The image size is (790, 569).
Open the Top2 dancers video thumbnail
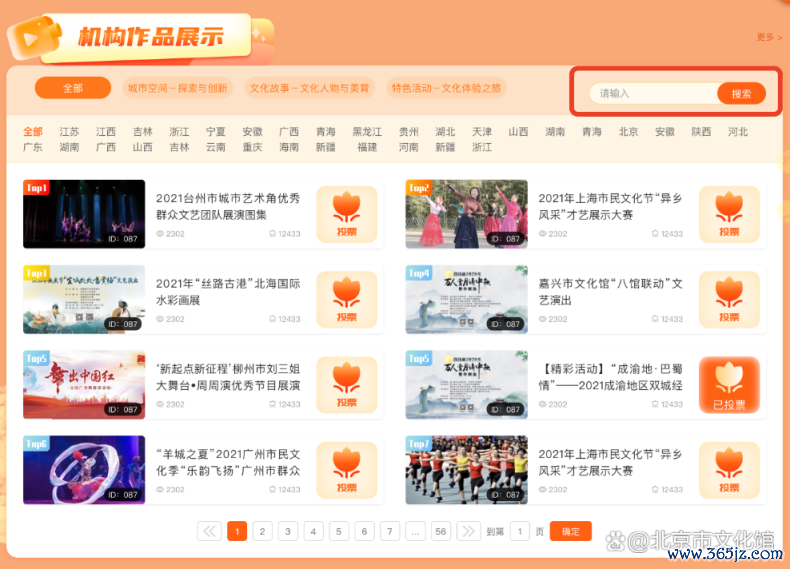pos(467,214)
